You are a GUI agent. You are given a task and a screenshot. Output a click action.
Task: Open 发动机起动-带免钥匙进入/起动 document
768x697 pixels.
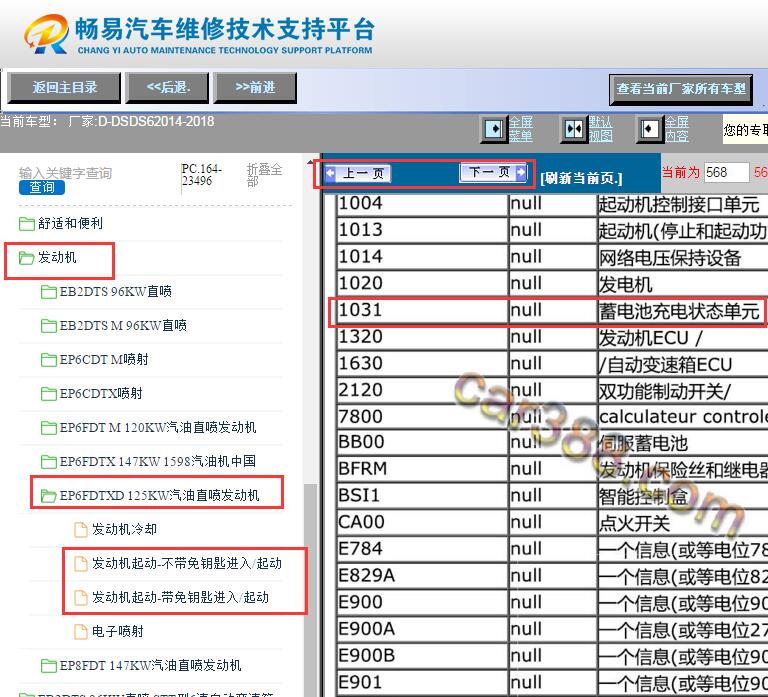coord(180,597)
